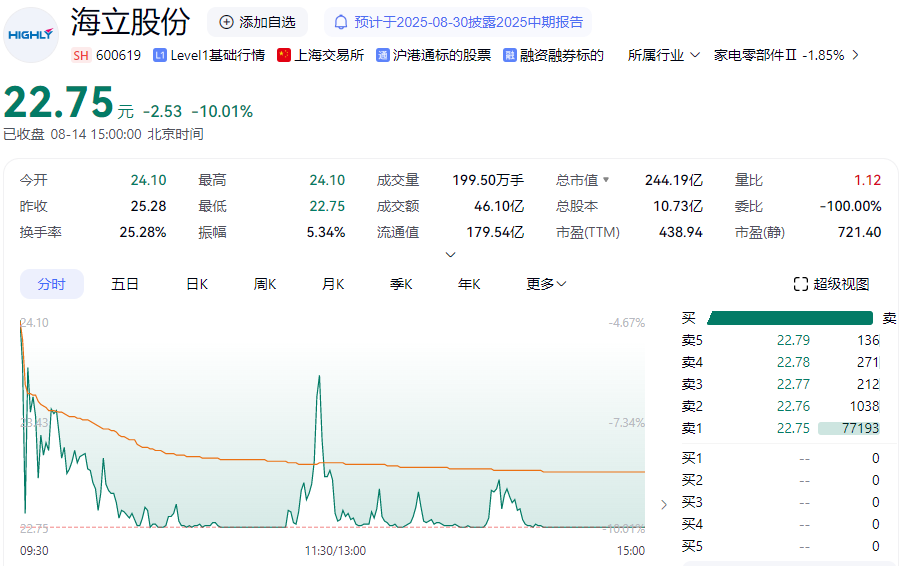Click the 卖1 price 22.75 in the order book

pyautogui.click(x=793, y=428)
